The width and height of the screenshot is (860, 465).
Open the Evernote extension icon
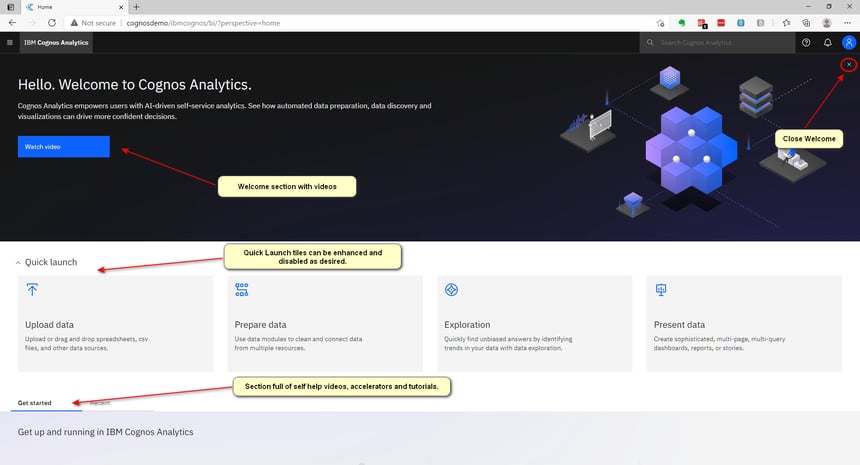[682, 23]
